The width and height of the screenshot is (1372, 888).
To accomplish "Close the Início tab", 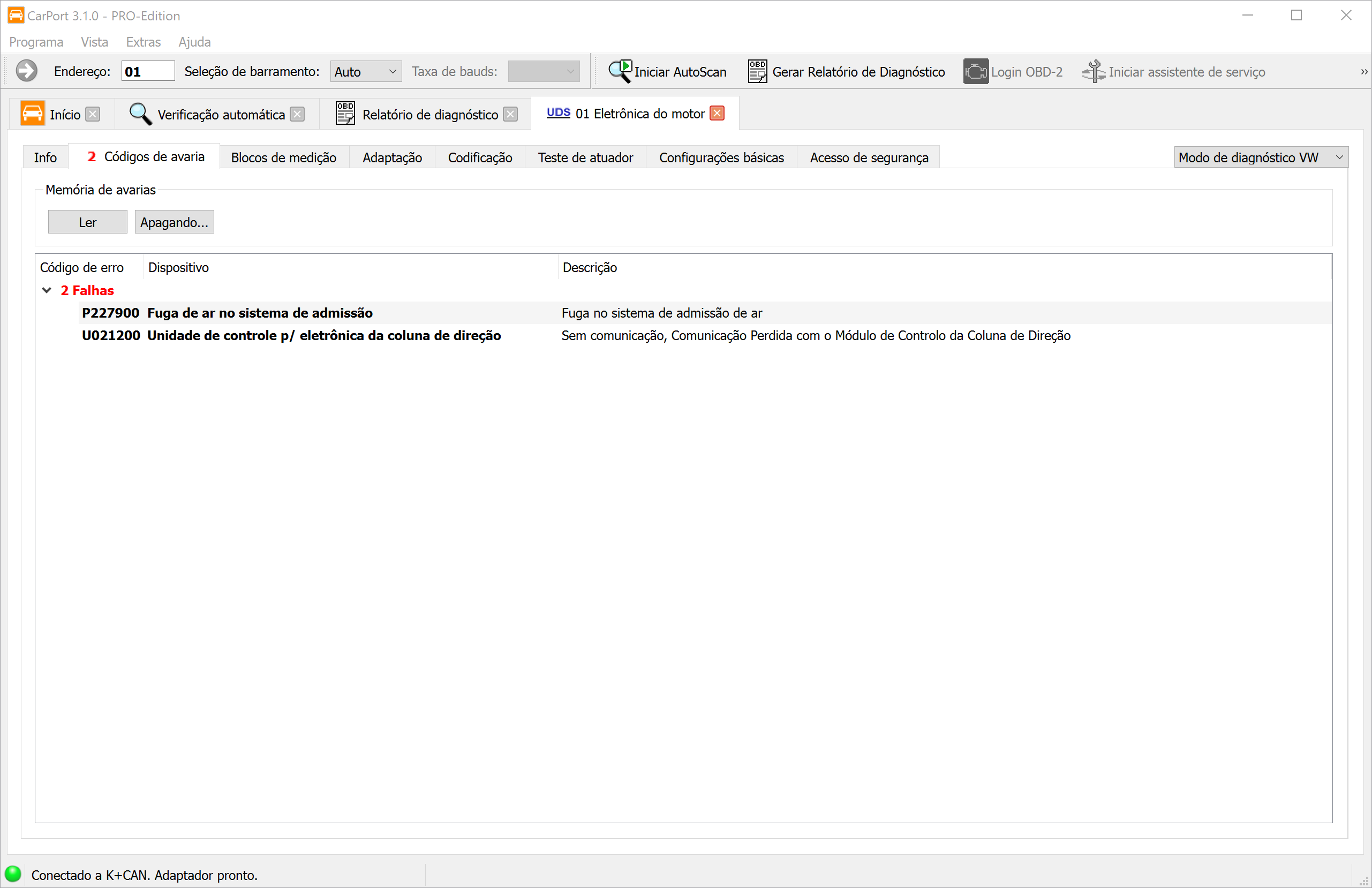I will [92, 114].
